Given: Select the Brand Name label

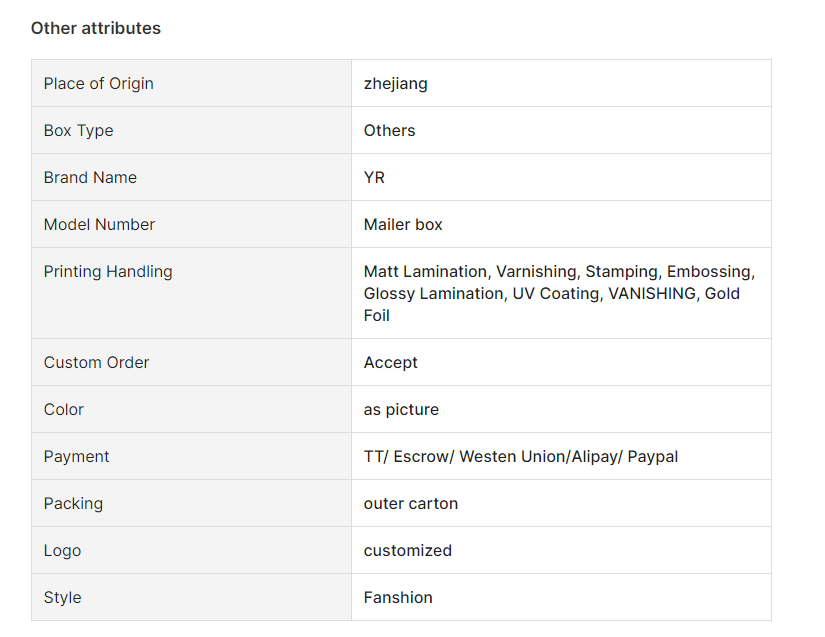Looking at the screenshot, I should (x=90, y=177).
